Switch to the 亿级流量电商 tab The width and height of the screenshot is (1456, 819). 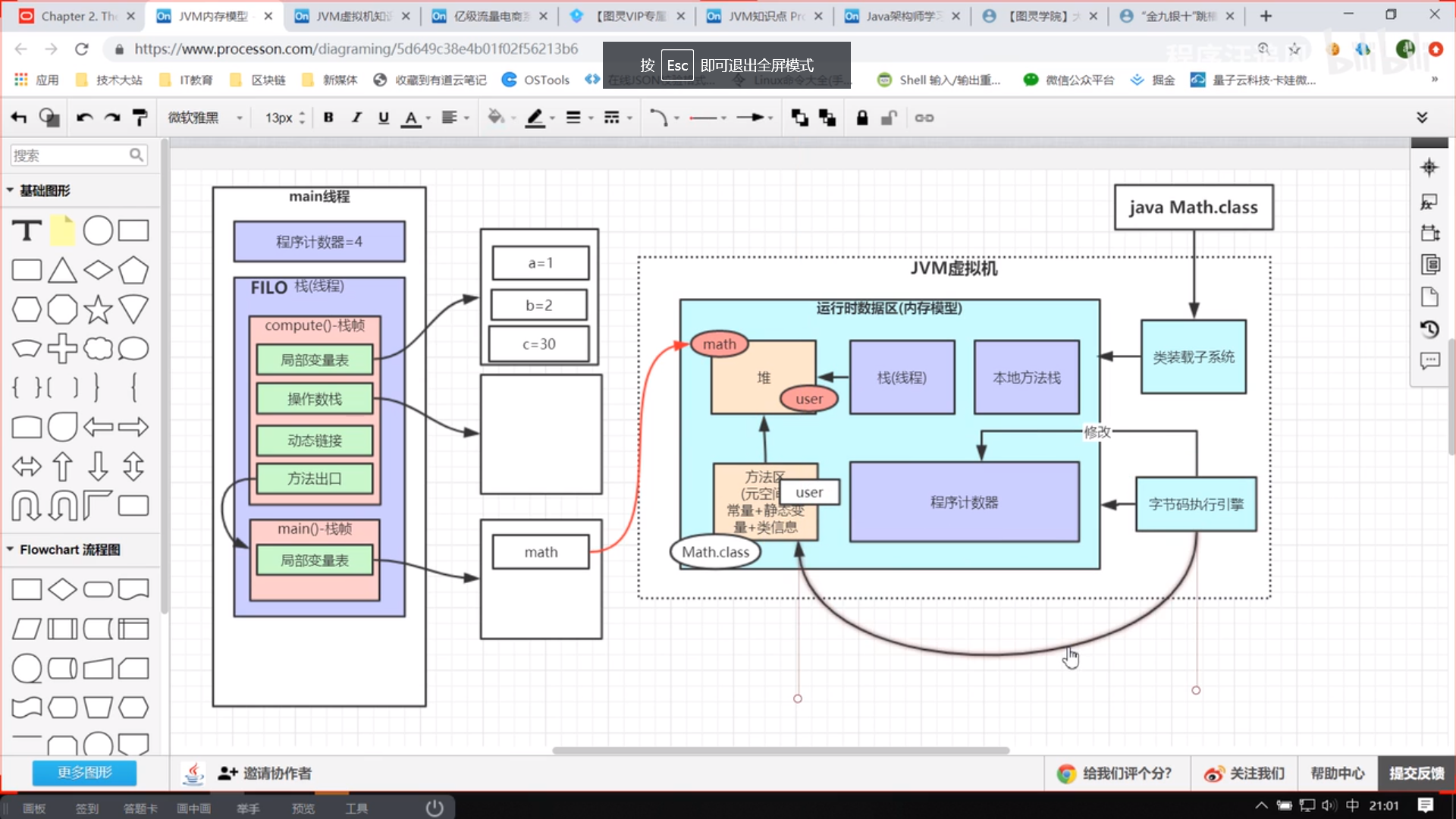491,16
